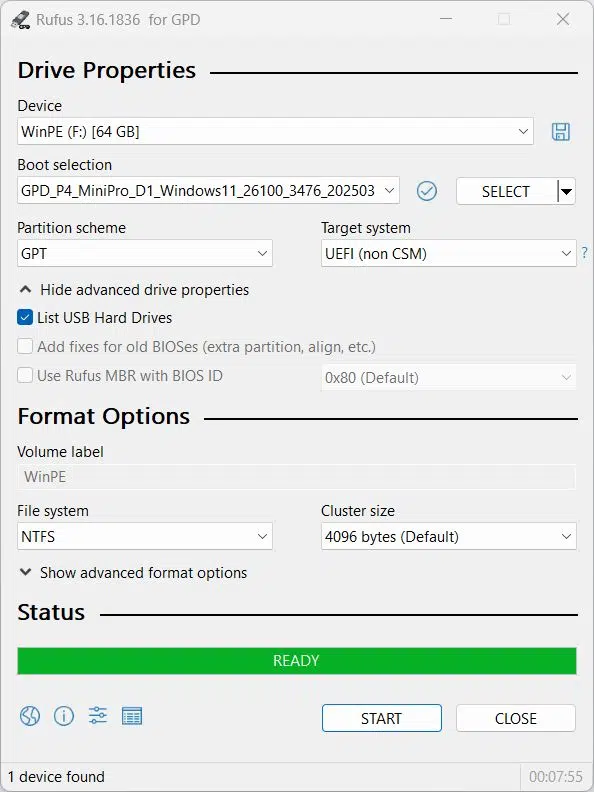594x792 pixels.
Task: Toggle Add fixes for old BIOSes checkbox
Action: [x=25, y=346]
